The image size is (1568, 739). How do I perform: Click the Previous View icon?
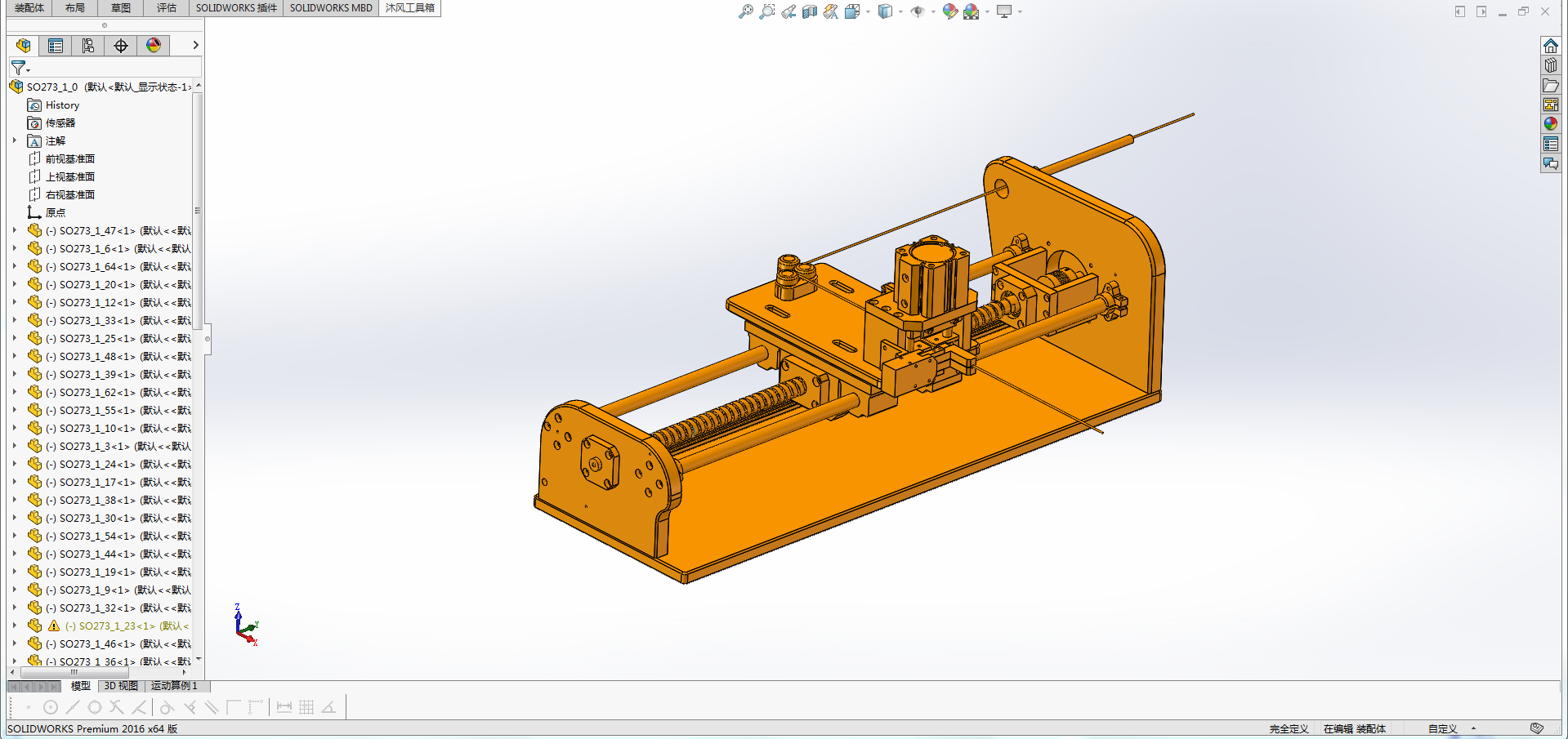(x=788, y=11)
